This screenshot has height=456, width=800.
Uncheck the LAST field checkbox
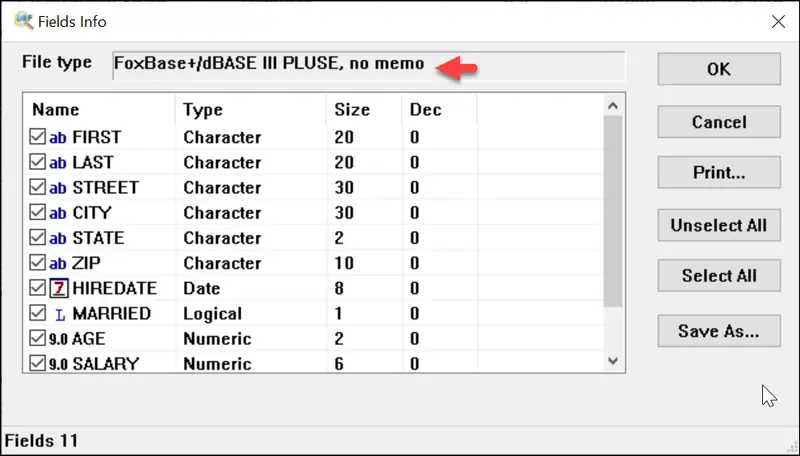[x=37, y=162]
